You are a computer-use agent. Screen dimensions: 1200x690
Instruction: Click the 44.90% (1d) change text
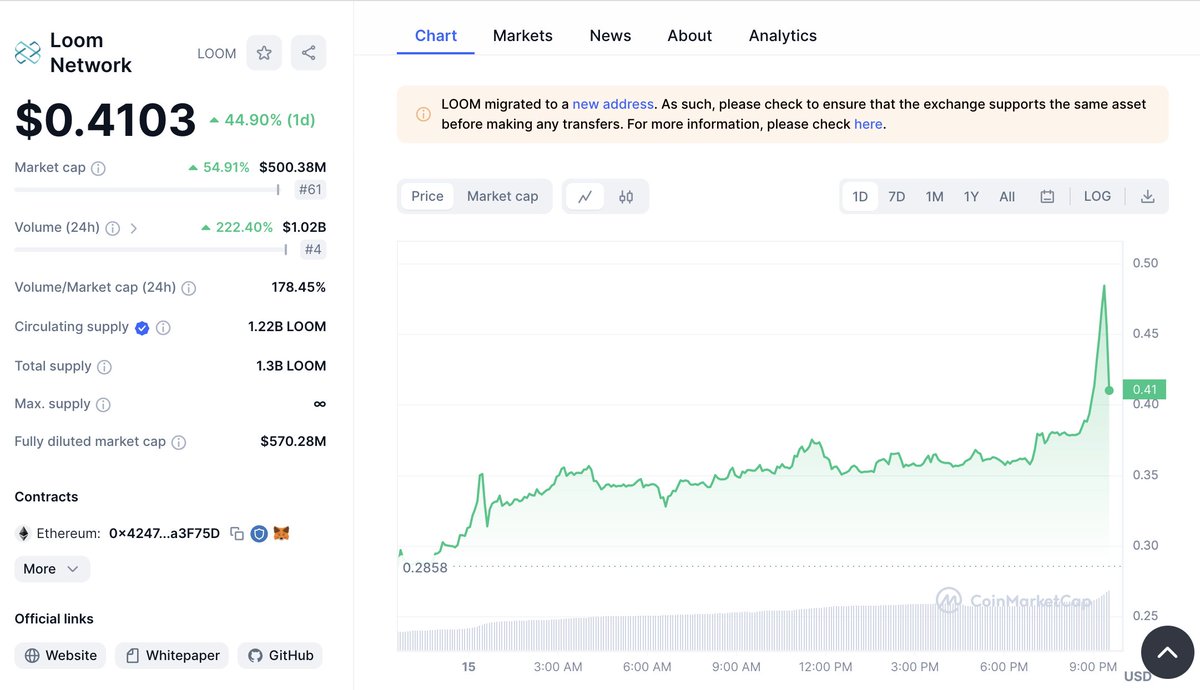[x=269, y=120]
